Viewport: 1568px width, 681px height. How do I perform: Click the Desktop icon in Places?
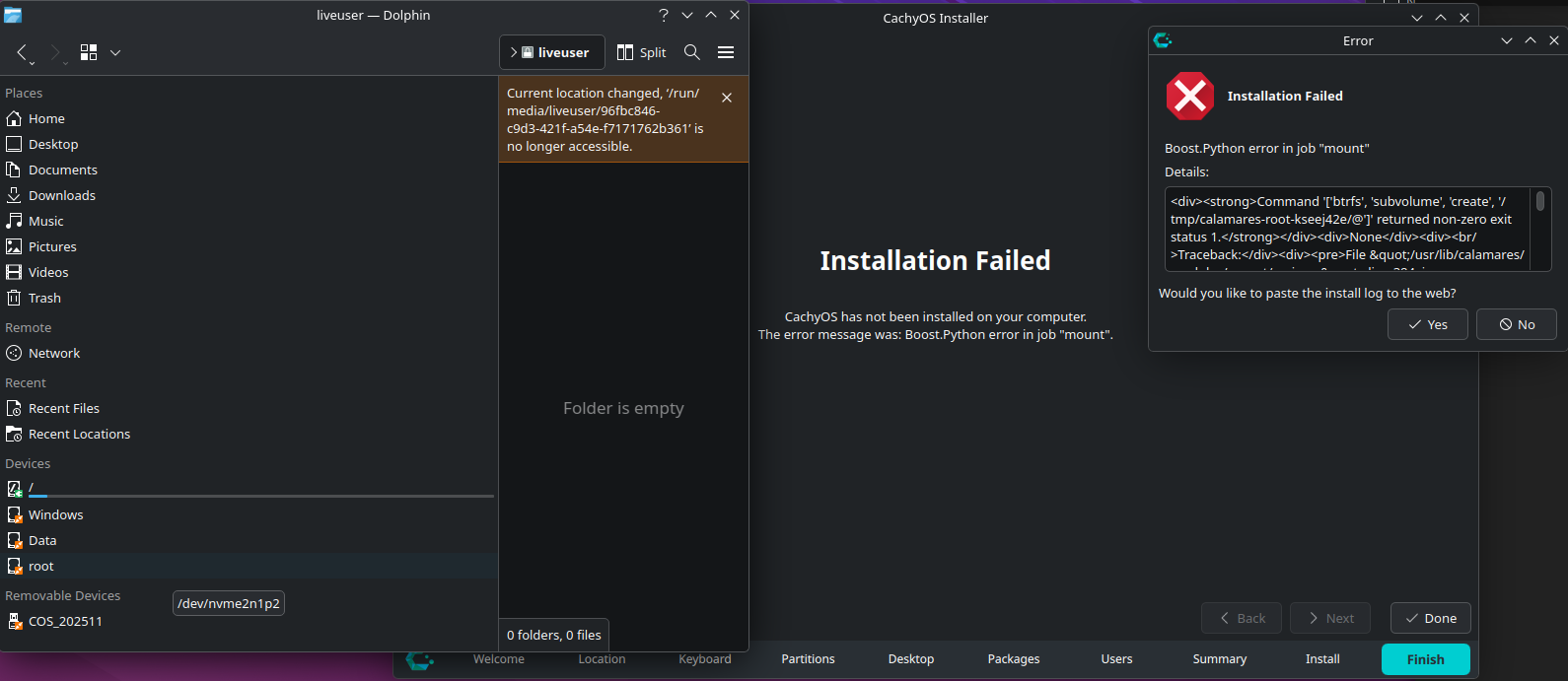(x=14, y=144)
